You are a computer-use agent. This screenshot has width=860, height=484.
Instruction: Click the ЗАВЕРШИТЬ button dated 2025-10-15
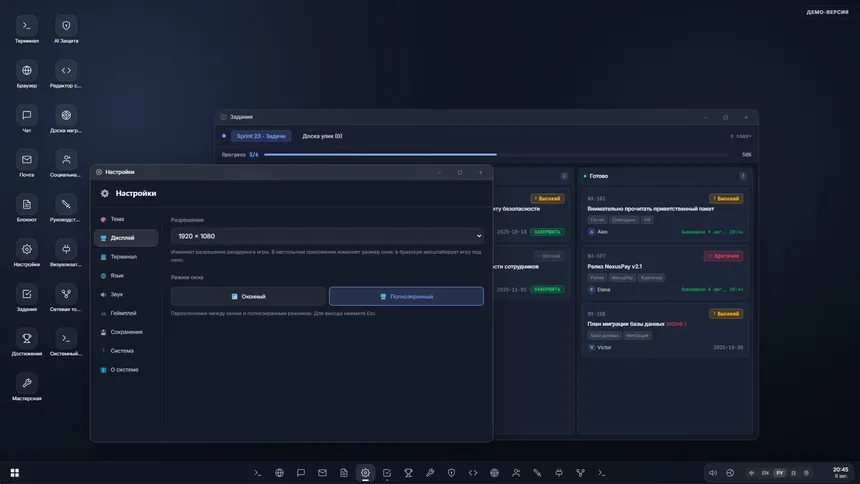coord(547,232)
